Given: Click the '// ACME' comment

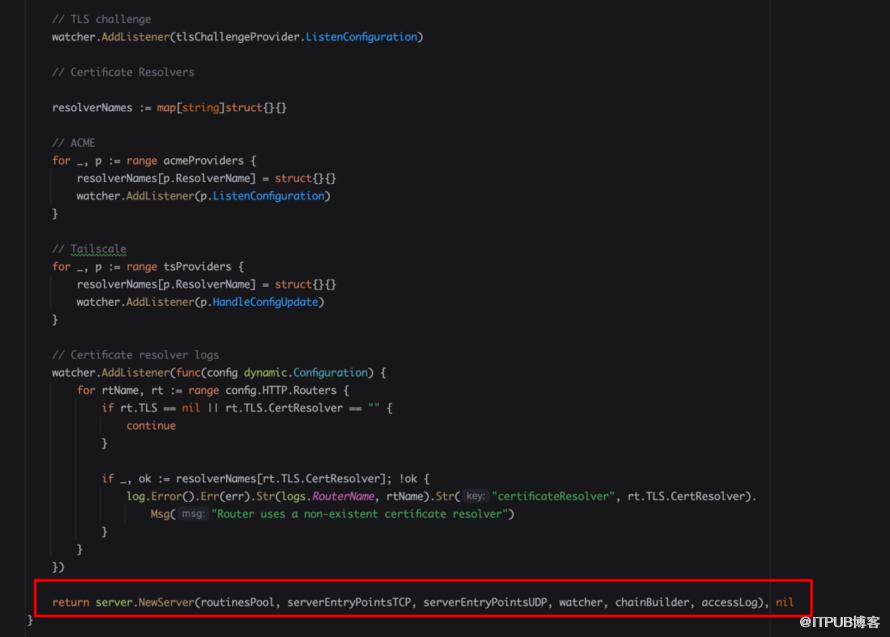Looking at the screenshot, I should pyautogui.click(x=74, y=143).
